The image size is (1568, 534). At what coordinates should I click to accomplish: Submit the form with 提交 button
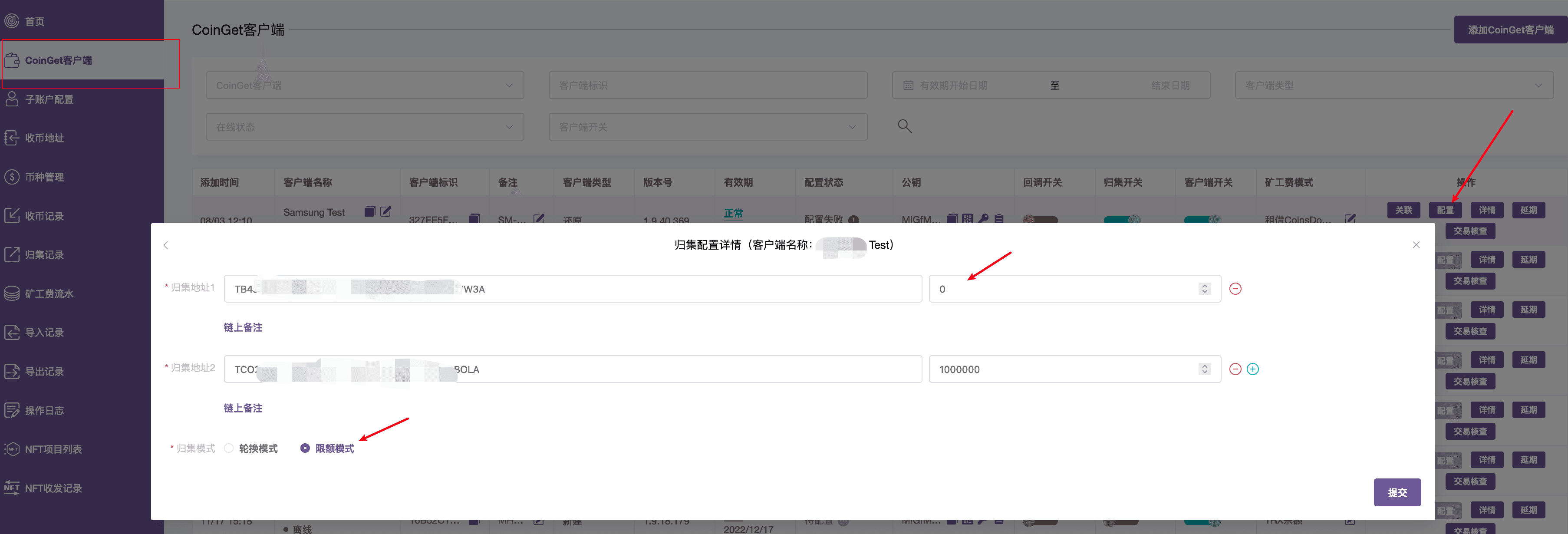[x=1397, y=492]
